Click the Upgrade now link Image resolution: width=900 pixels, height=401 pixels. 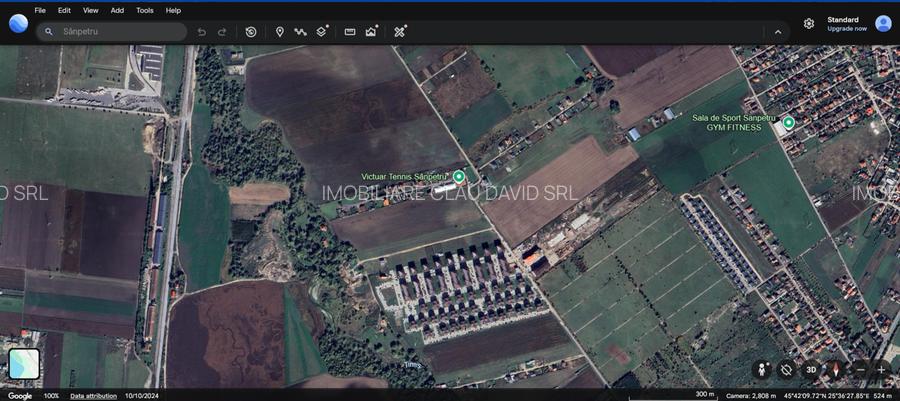846,28
